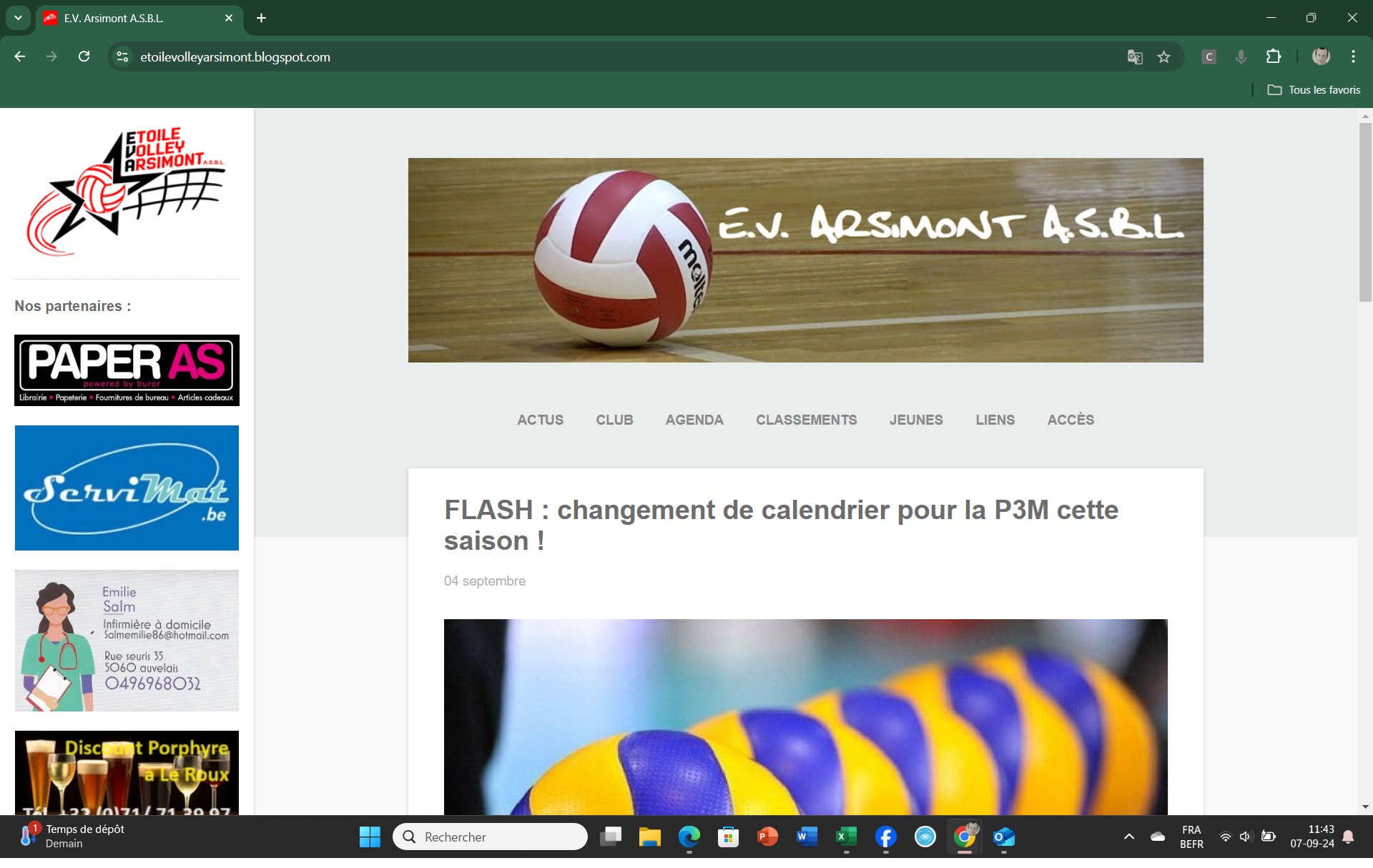Open File Explorer from taskbar

[x=650, y=837]
